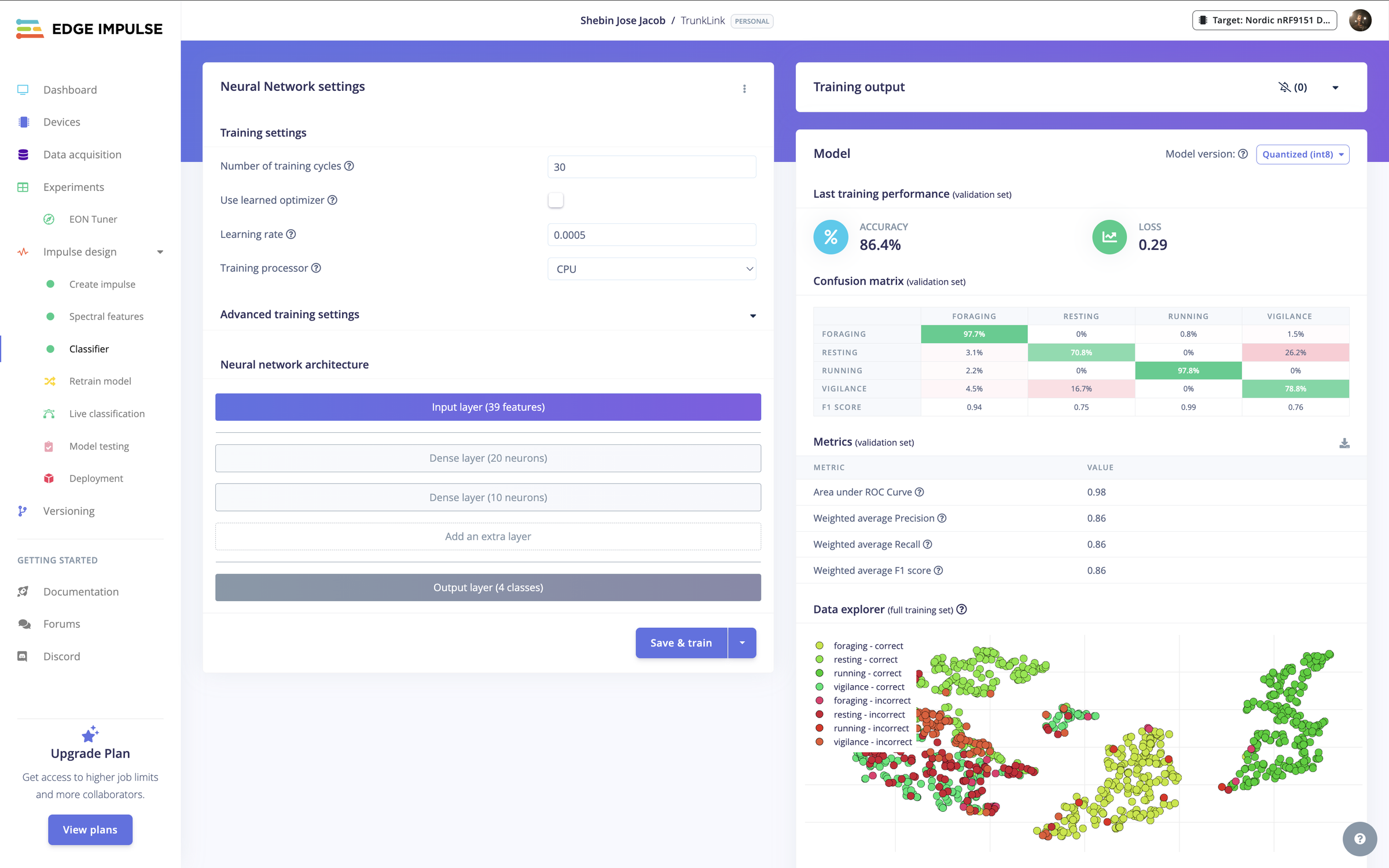Click help icon beside Learning rate
The image size is (1389, 868).
pos(291,234)
